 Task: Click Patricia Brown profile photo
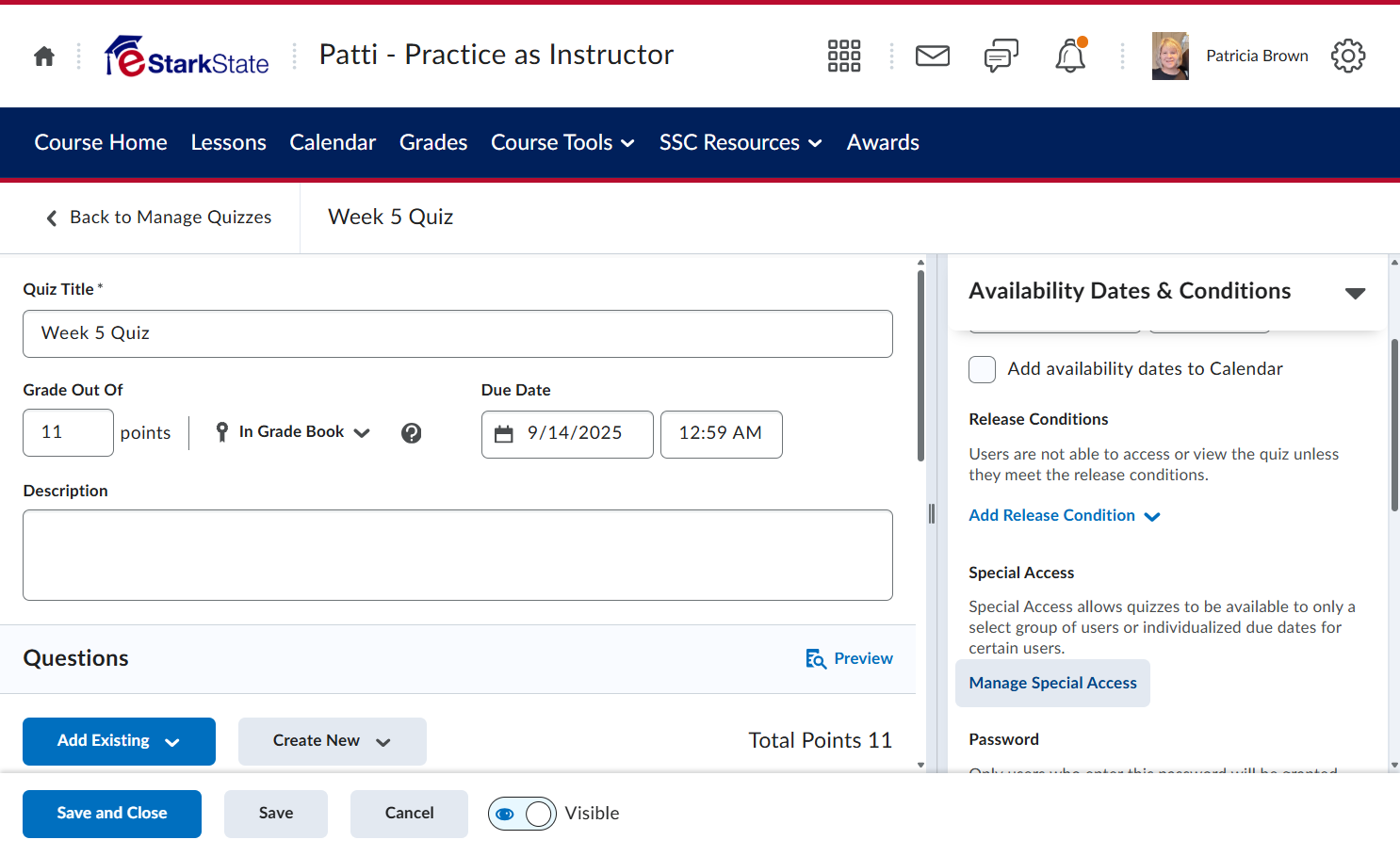click(x=1170, y=57)
